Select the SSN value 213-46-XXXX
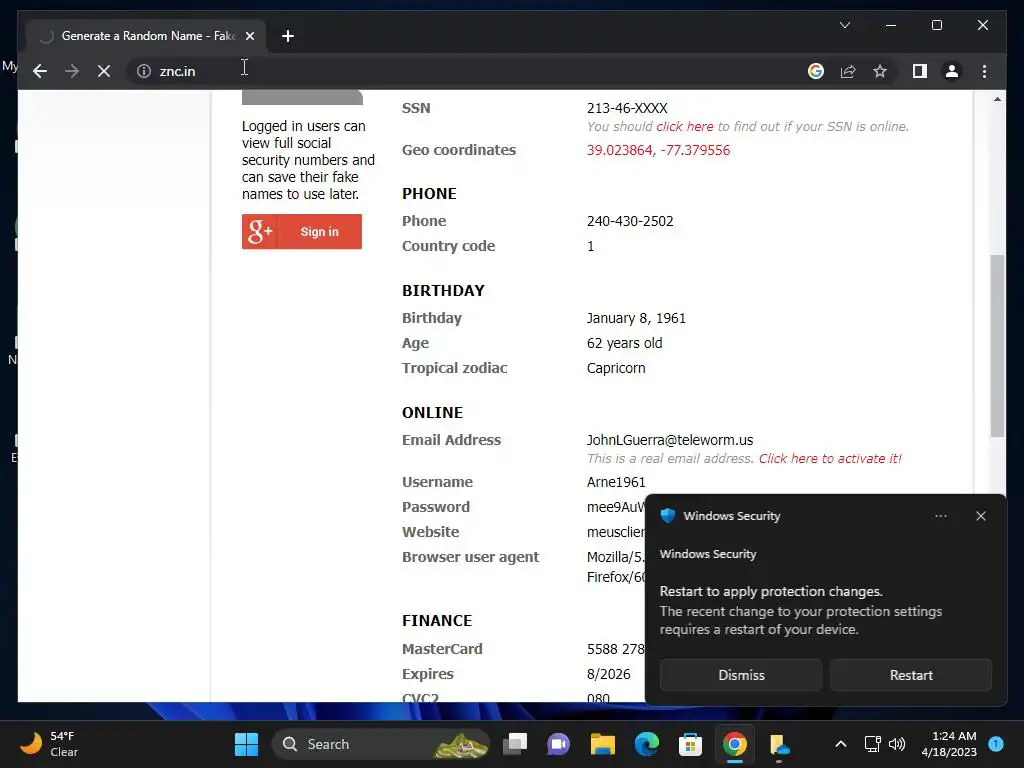 point(627,108)
